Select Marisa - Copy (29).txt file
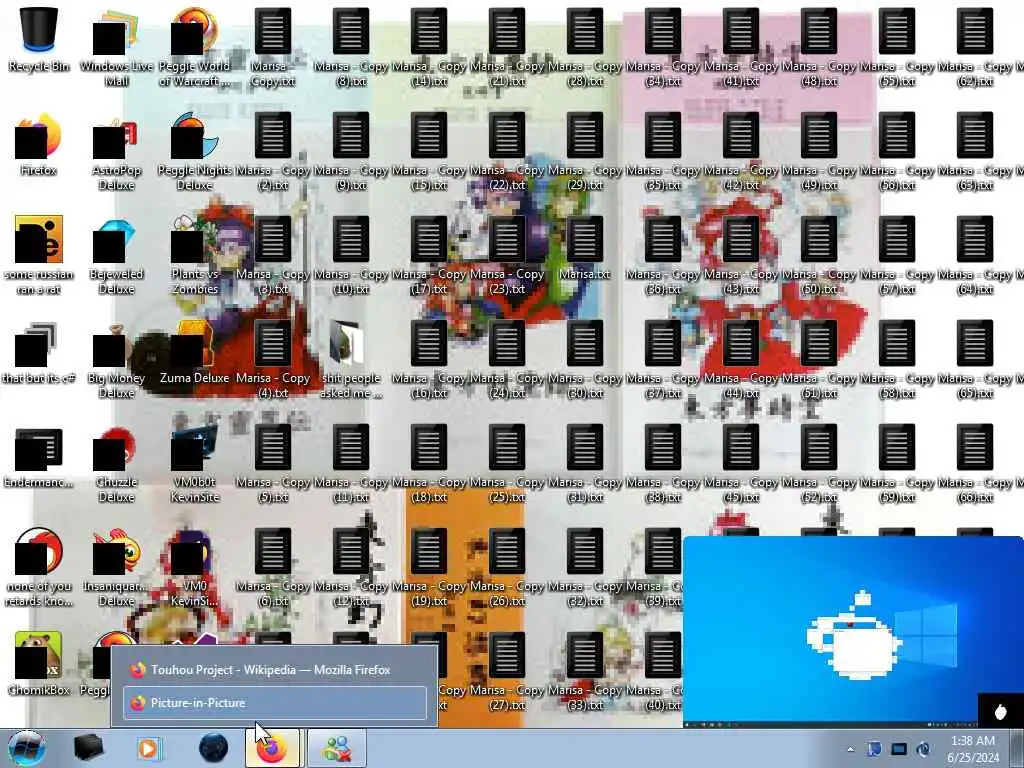Image resolution: width=1024 pixels, height=768 pixels. pyautogui.click(x=584, y=152)
